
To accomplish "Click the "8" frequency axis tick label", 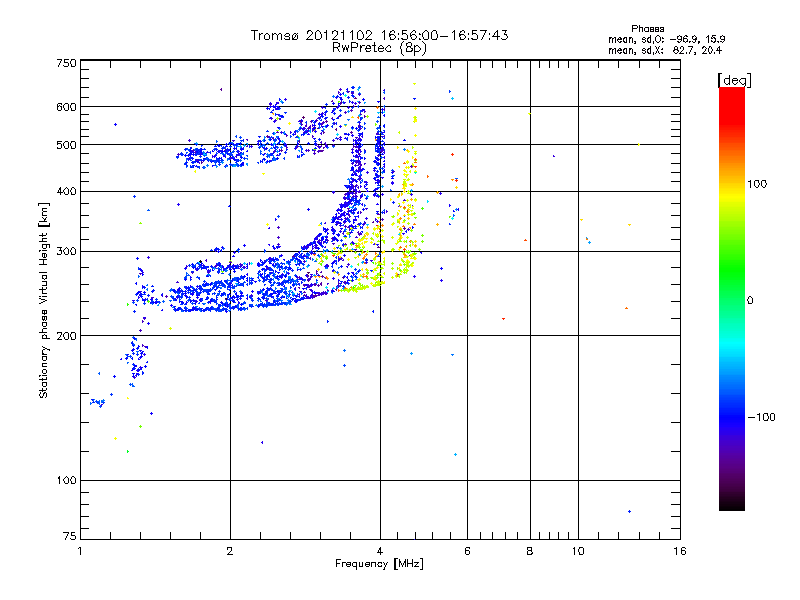I will click(x=530, y=551).
